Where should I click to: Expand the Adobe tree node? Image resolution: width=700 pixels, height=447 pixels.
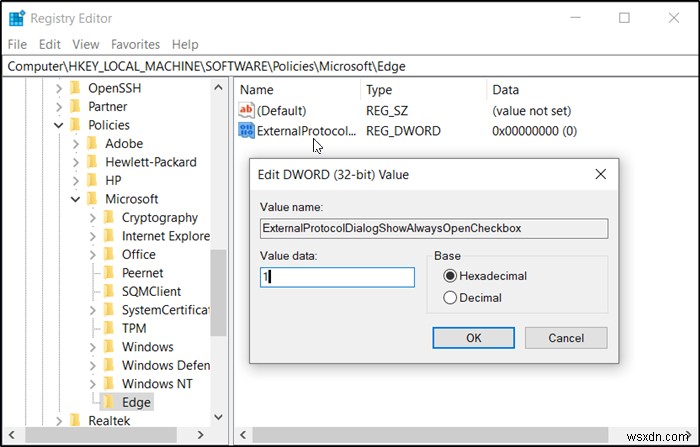(x=75, y=144)
